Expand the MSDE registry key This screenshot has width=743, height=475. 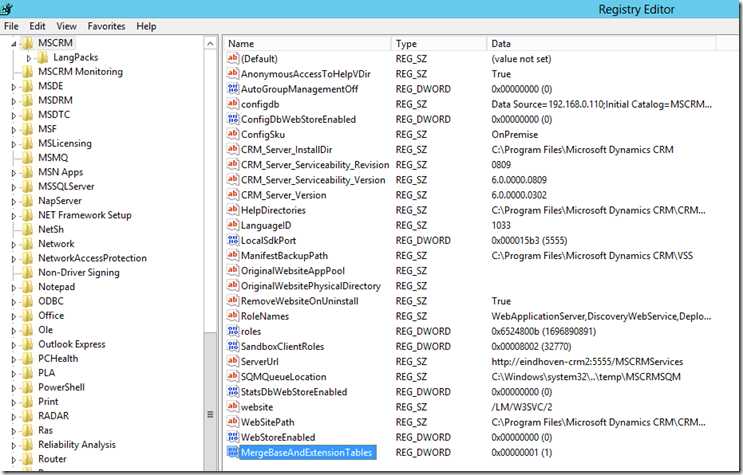pyautogui.click(x=14, y=87)
